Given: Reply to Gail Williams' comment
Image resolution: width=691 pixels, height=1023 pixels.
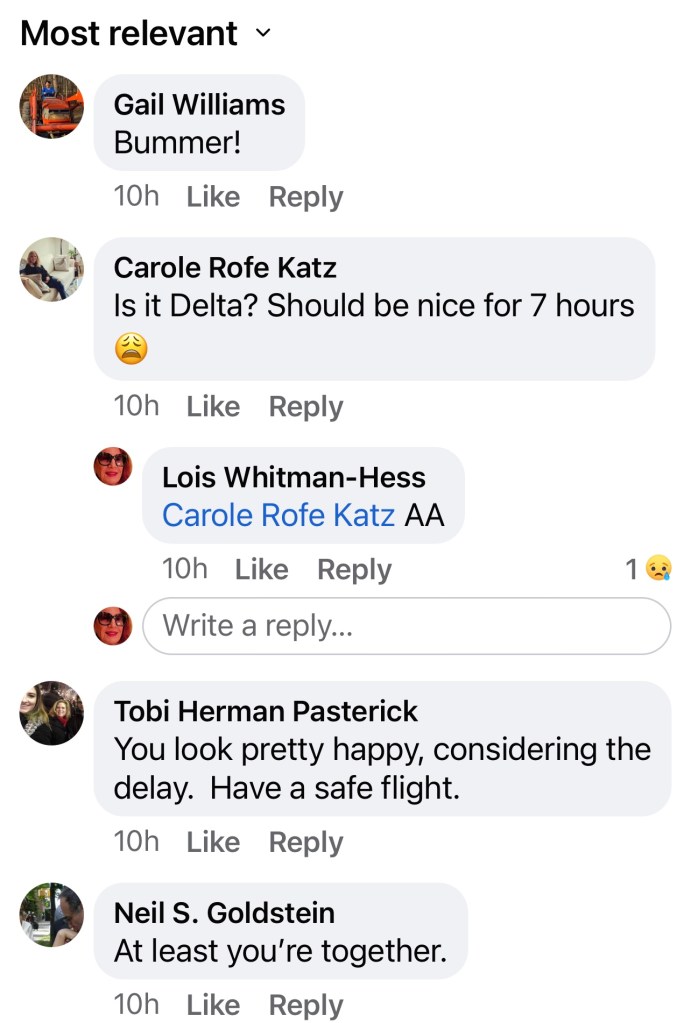Looking at the screenshot, I should [x=306, y=197].
